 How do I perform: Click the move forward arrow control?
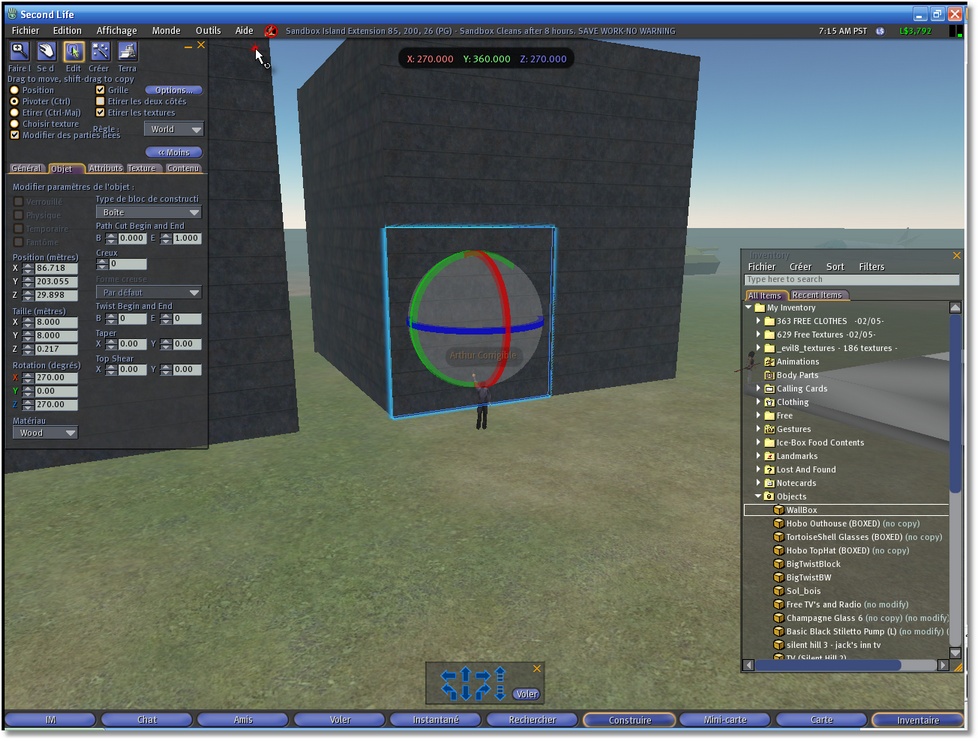tap(465, 674)
